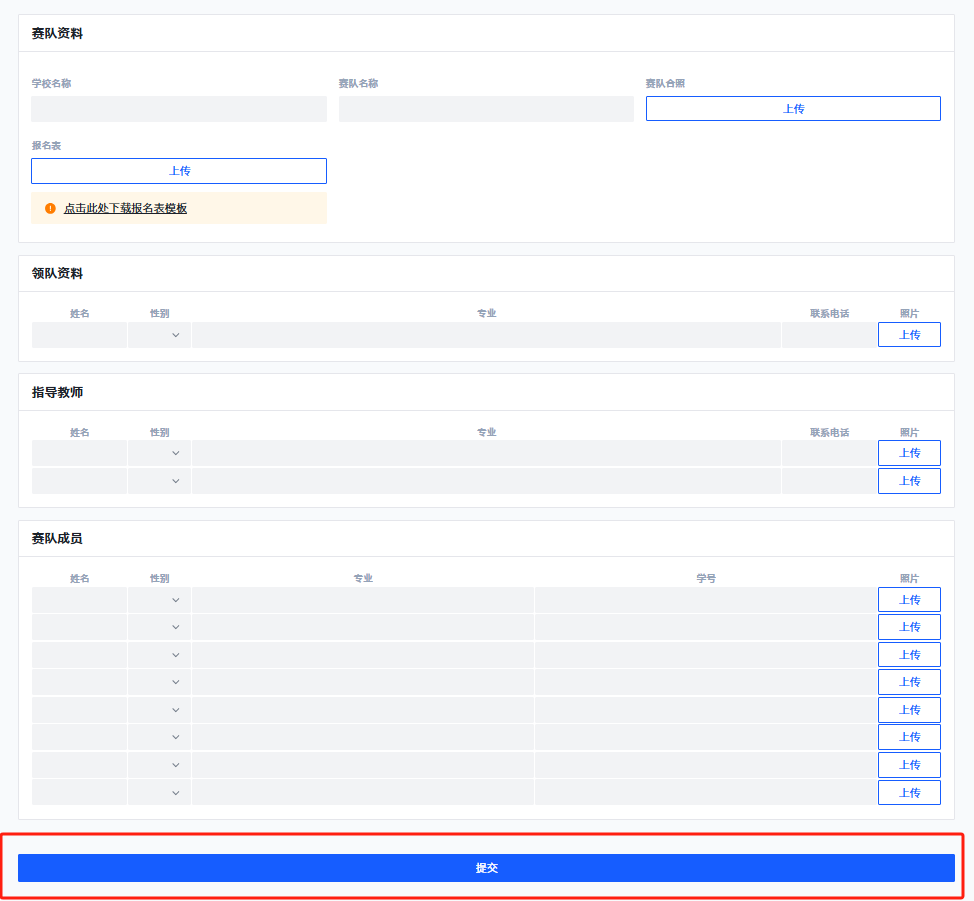Click the school name (学校名称) input field
Screen dimensions: 974x901
[x=179, y=109]
